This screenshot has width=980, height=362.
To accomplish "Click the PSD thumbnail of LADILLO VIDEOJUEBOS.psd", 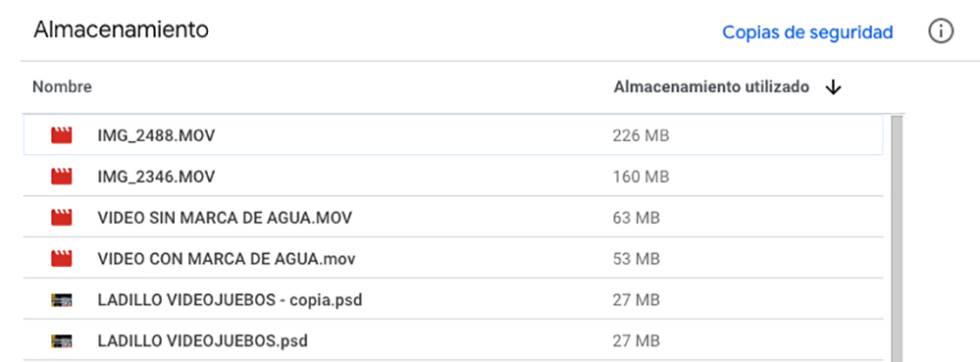I will point(61,341).
